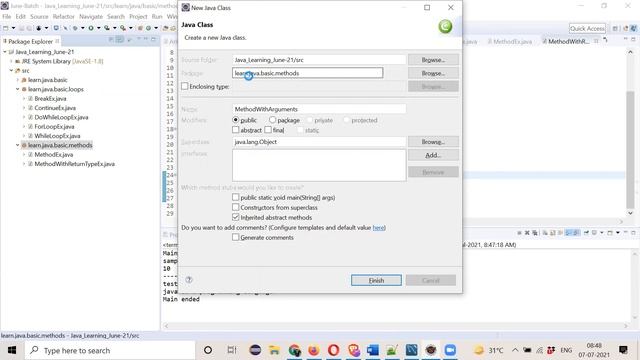640x360 pixels.
Task: Expand the MethodEx.java tree node
Action: pos(24,155)
